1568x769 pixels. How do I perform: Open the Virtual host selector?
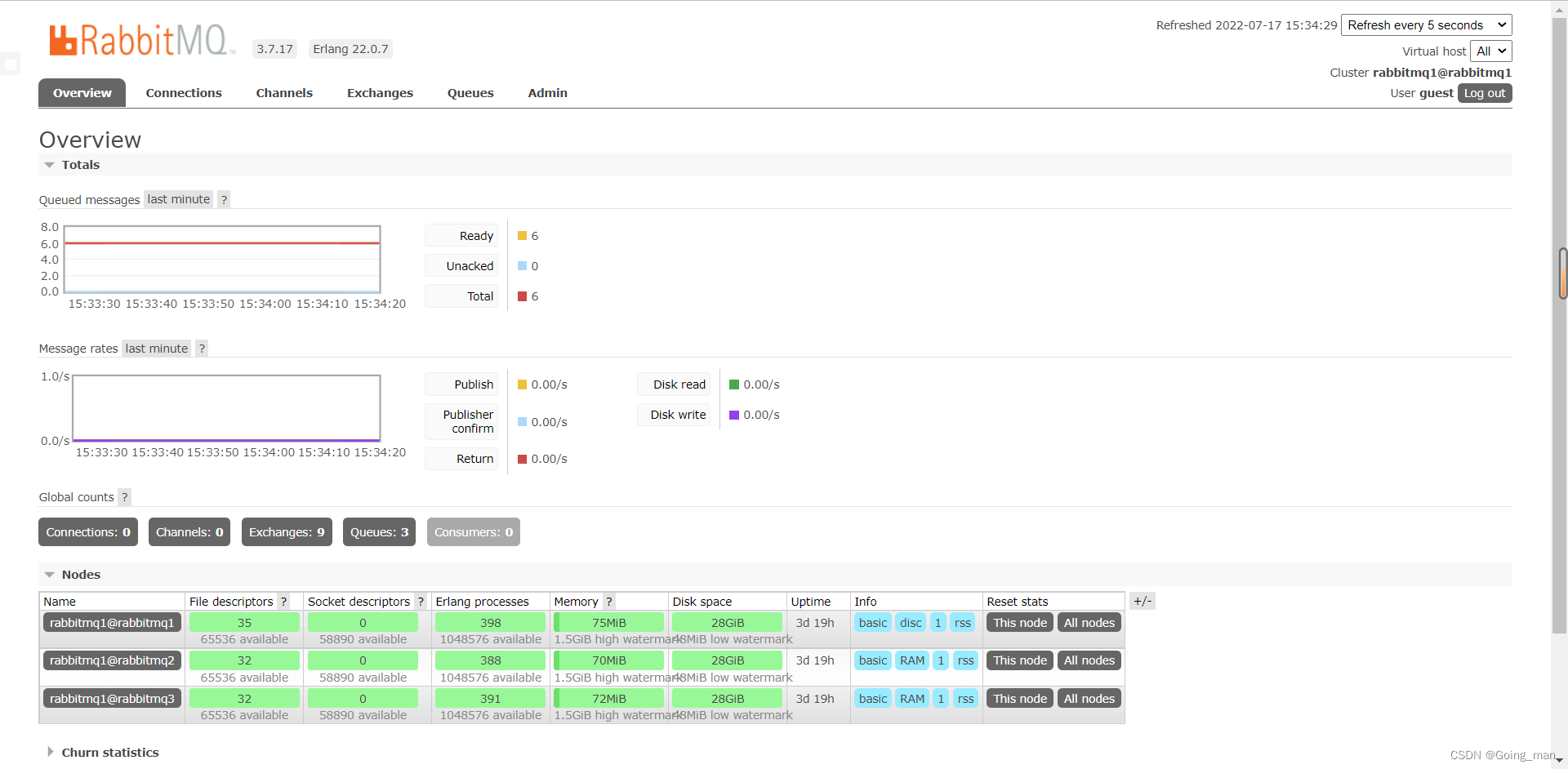pyautogui.click(x=1491, y=51)
